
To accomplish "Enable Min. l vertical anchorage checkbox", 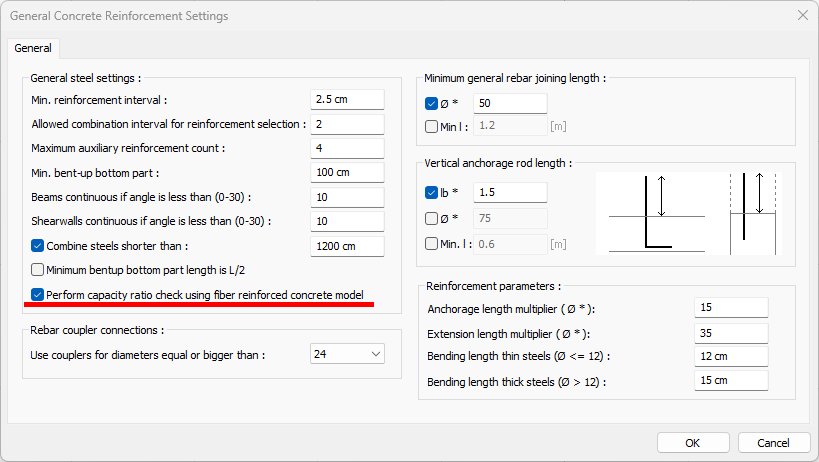I will point(431,243).
